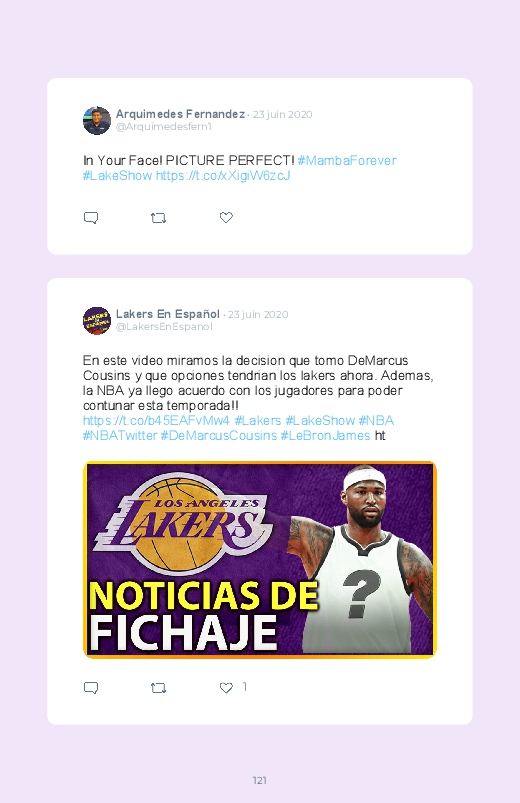The width and height of the screenshot is (520, 803).
Task: Open the #LakeShow hashtag in first tweet
Action: (x=117, y=175)
